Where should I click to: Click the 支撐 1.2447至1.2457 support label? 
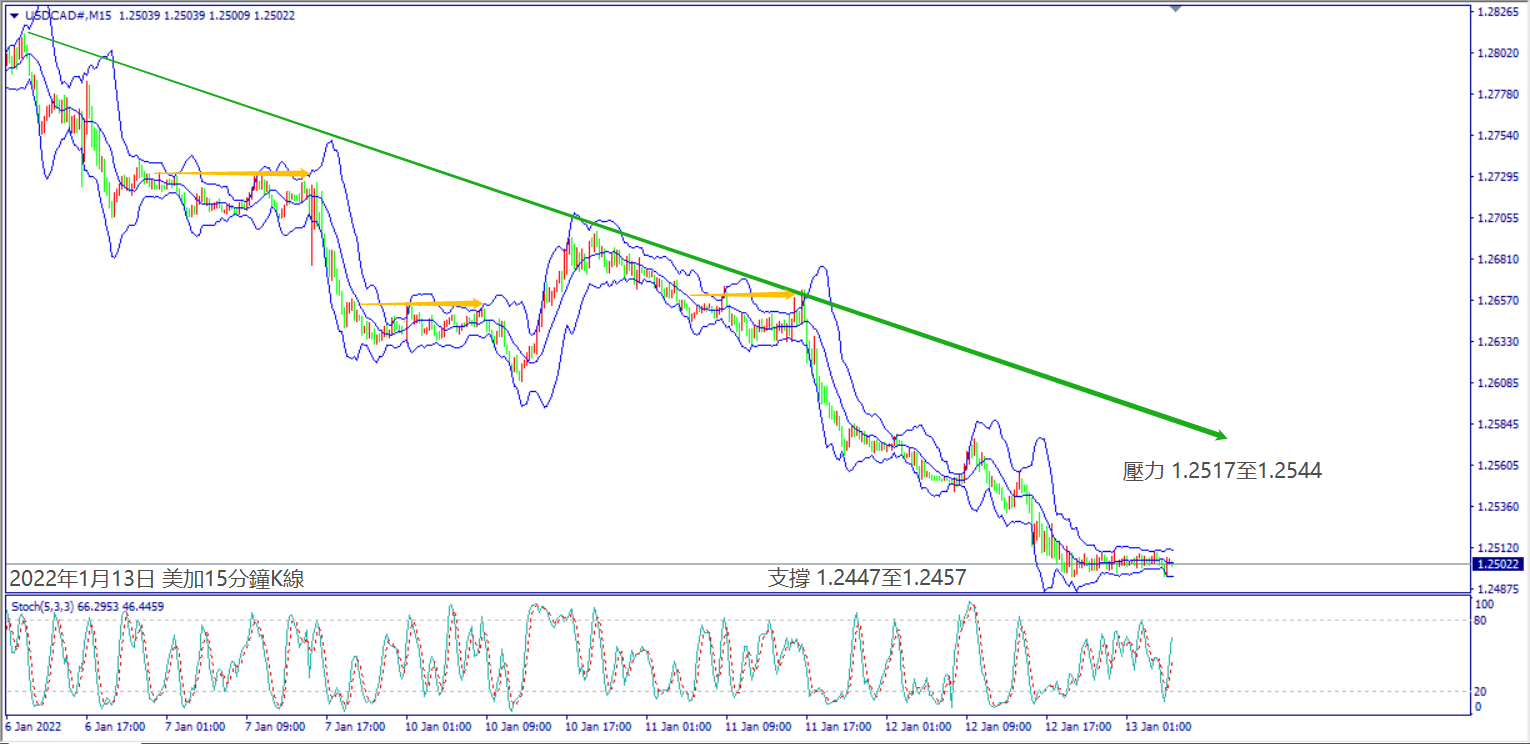[866, 578]
